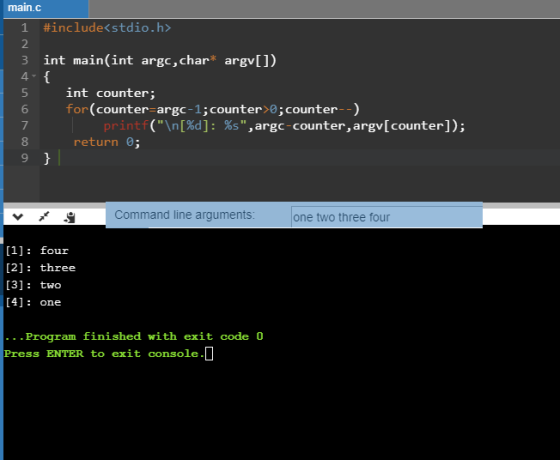Click the 'Press ENTER to exit console.' prompt

pyautogui.click(x=104, y=354)
